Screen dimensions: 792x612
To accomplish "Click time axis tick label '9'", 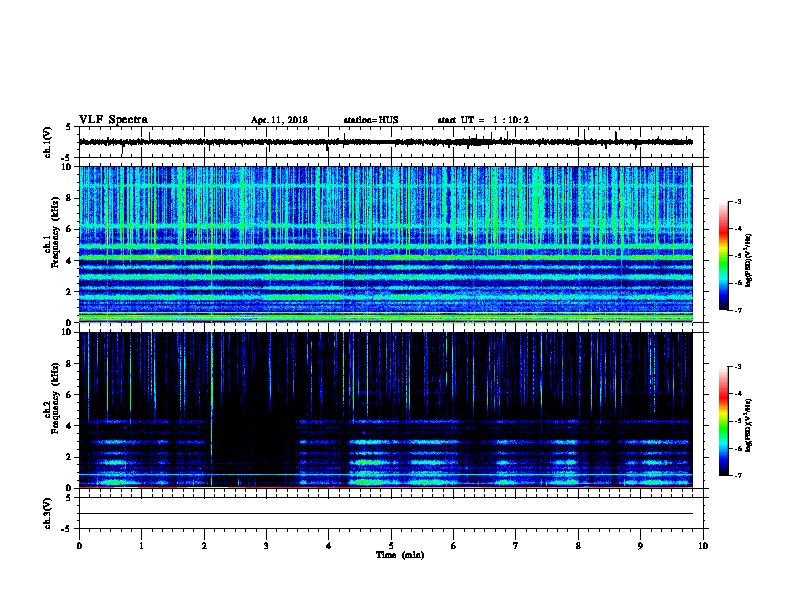I will 640,546.
